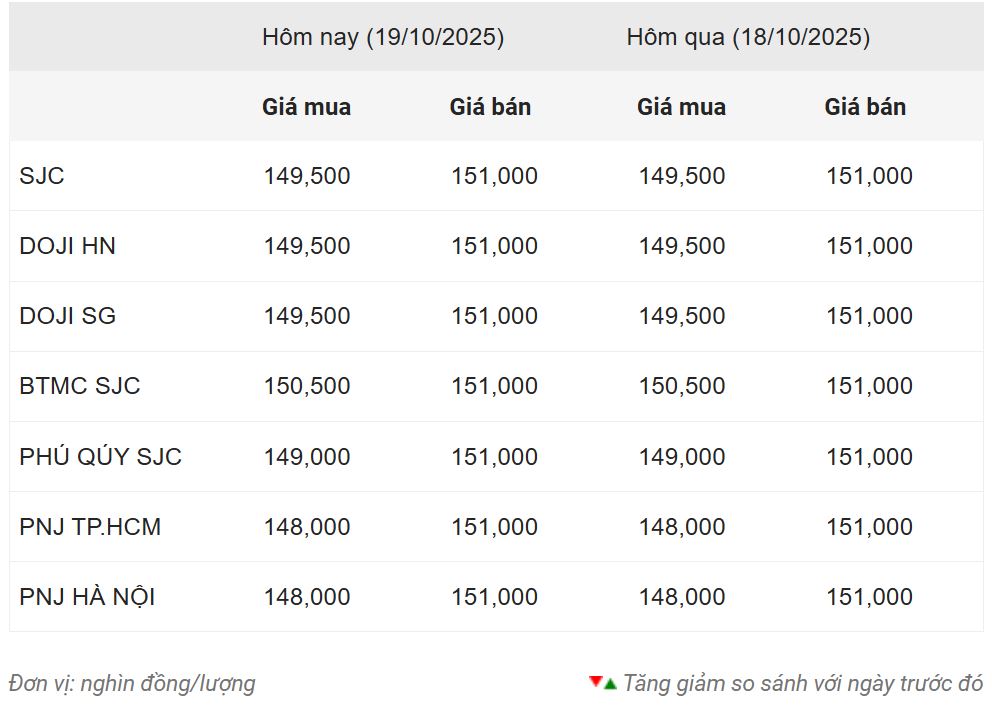Select the Hôm qua (18/10/2025) column header
This screenshot has width=992, height=714.
[x=748, y=37]
